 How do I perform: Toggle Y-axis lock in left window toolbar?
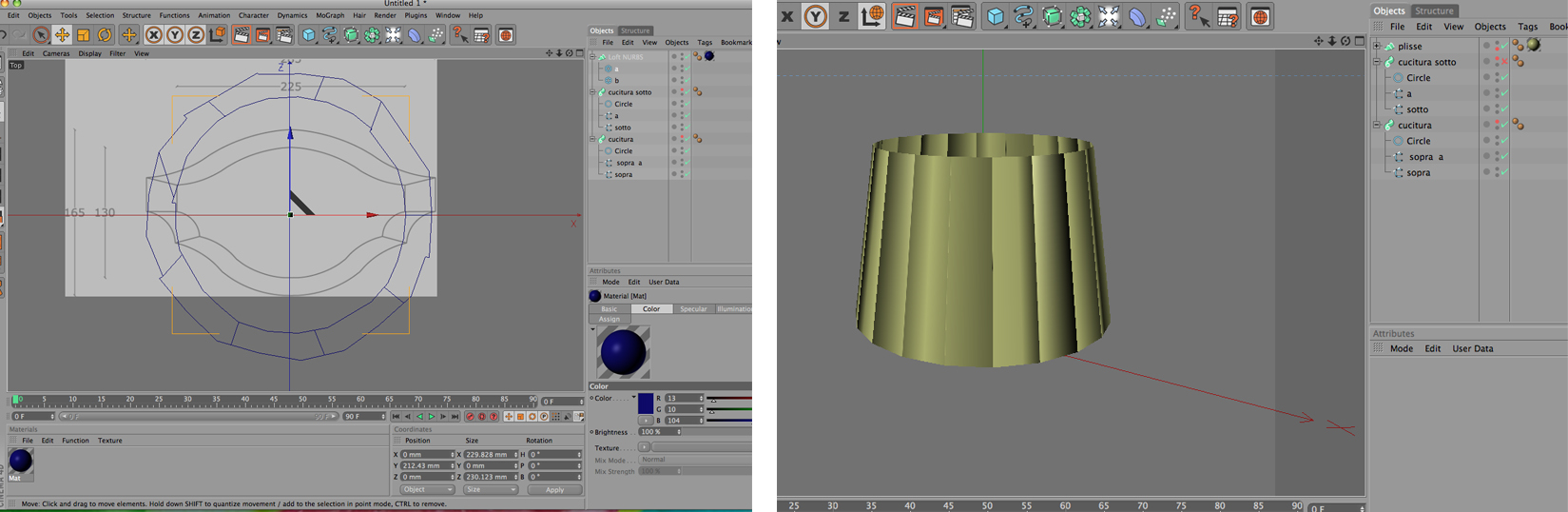(x=175, y=35)
